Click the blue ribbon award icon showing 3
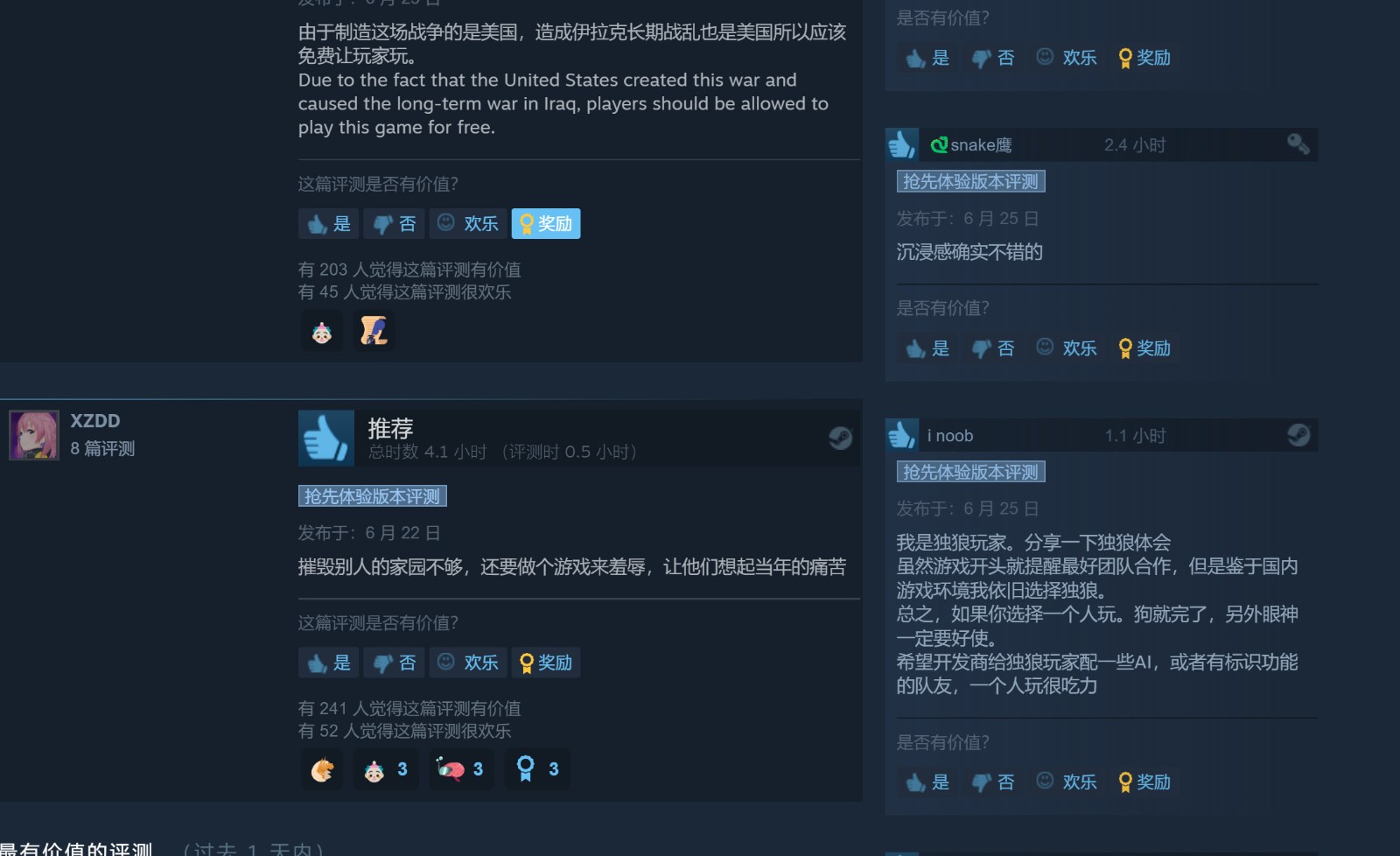The width and height of the screenshot is (1400, 856). 537,768
